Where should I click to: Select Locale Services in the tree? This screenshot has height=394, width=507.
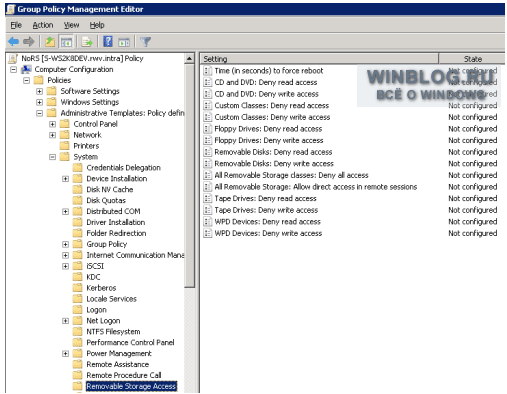point(111,299)
